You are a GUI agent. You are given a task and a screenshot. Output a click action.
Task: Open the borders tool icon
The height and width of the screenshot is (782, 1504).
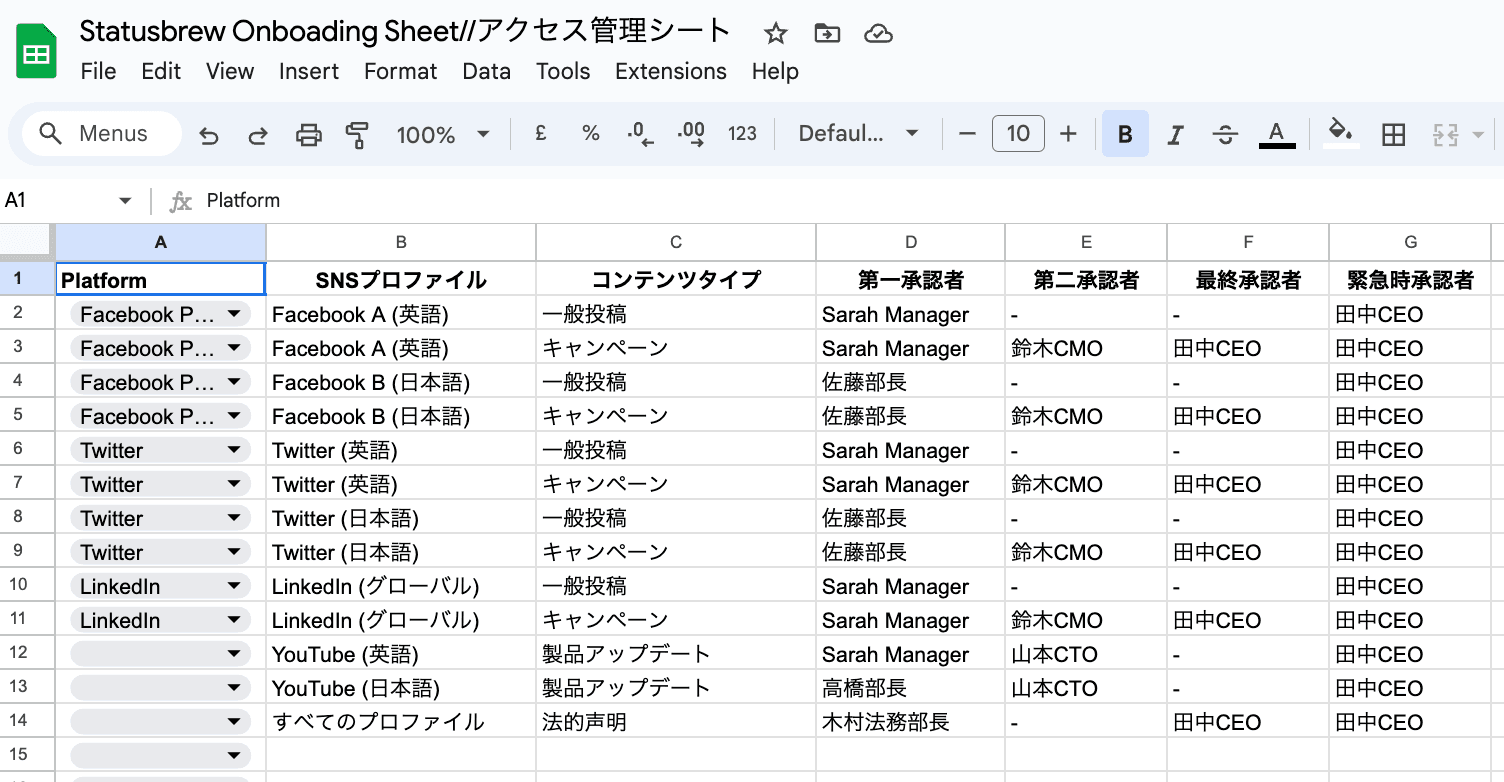coord(1393,134)
